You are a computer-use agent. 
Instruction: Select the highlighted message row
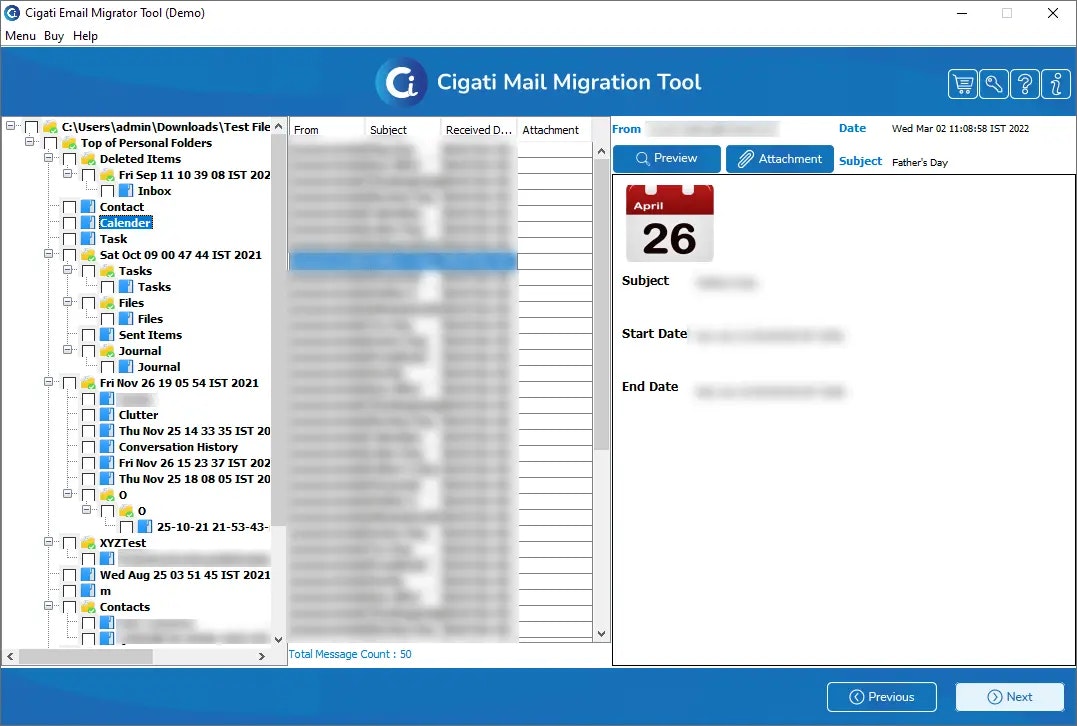(403, 261)
